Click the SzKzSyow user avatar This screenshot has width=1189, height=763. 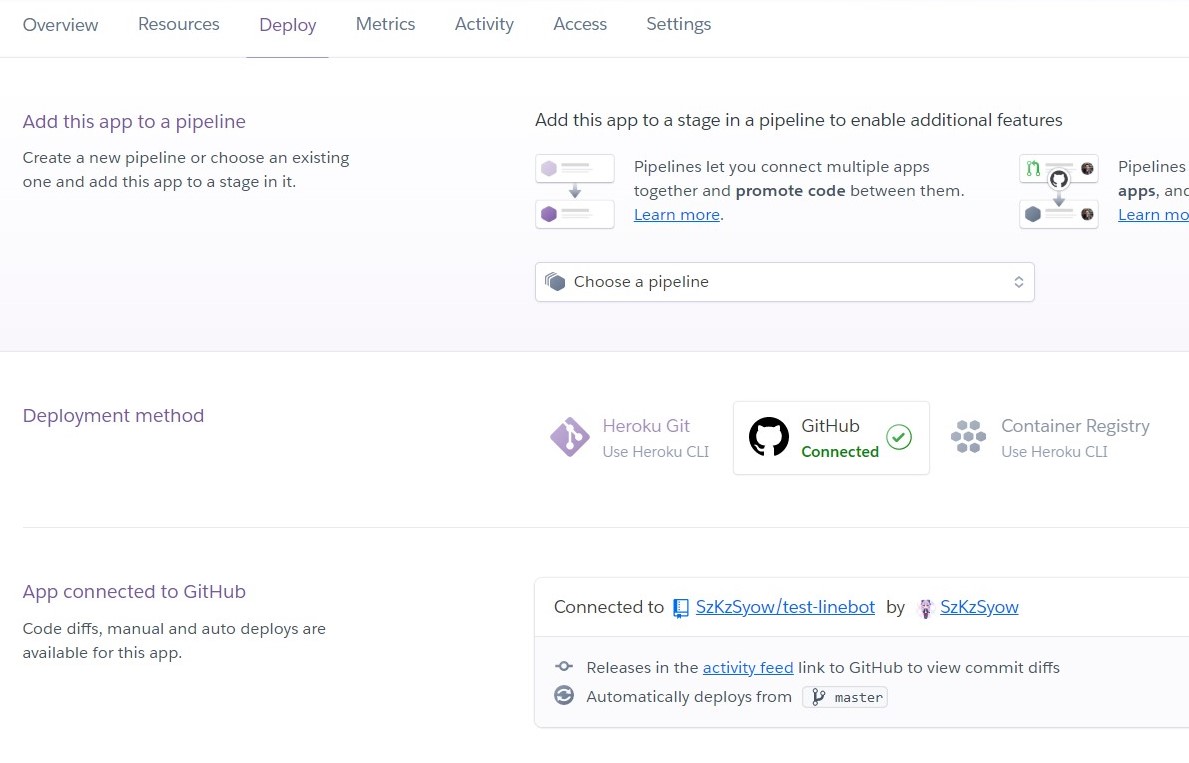coord(925,608)
